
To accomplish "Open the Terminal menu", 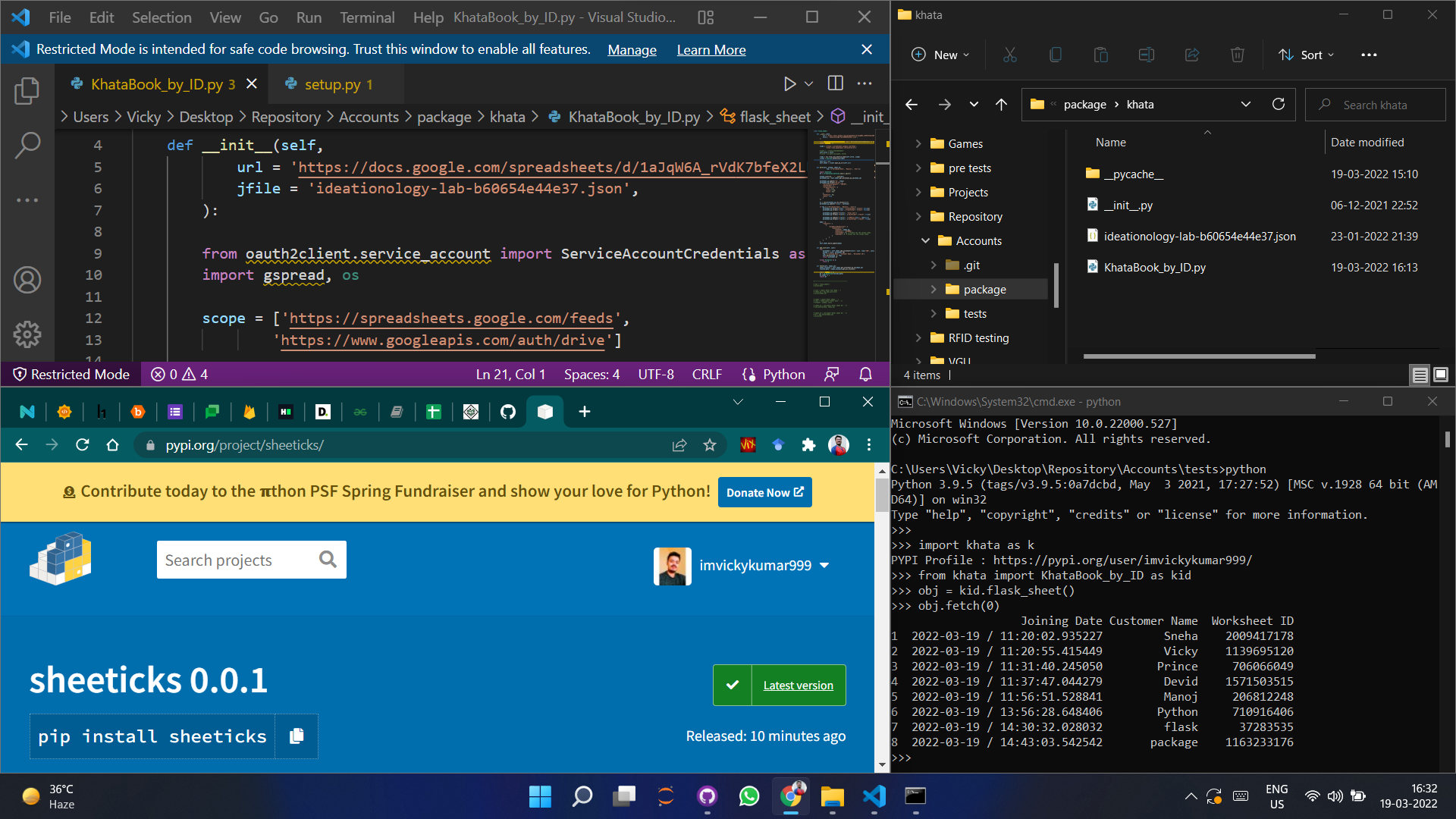I will [367, 17].
